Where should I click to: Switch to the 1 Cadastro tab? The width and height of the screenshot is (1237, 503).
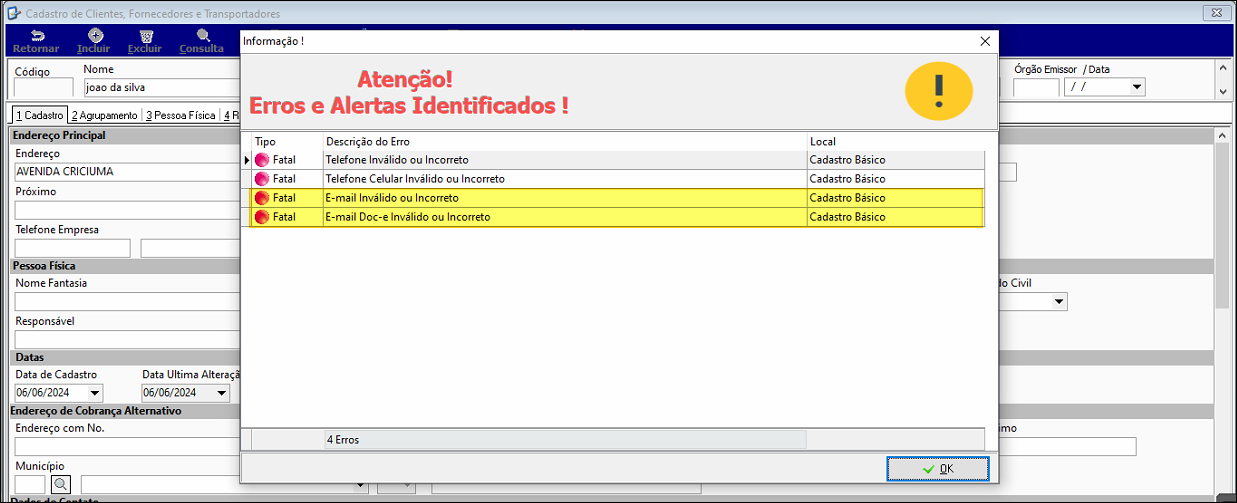pos(39,115)
